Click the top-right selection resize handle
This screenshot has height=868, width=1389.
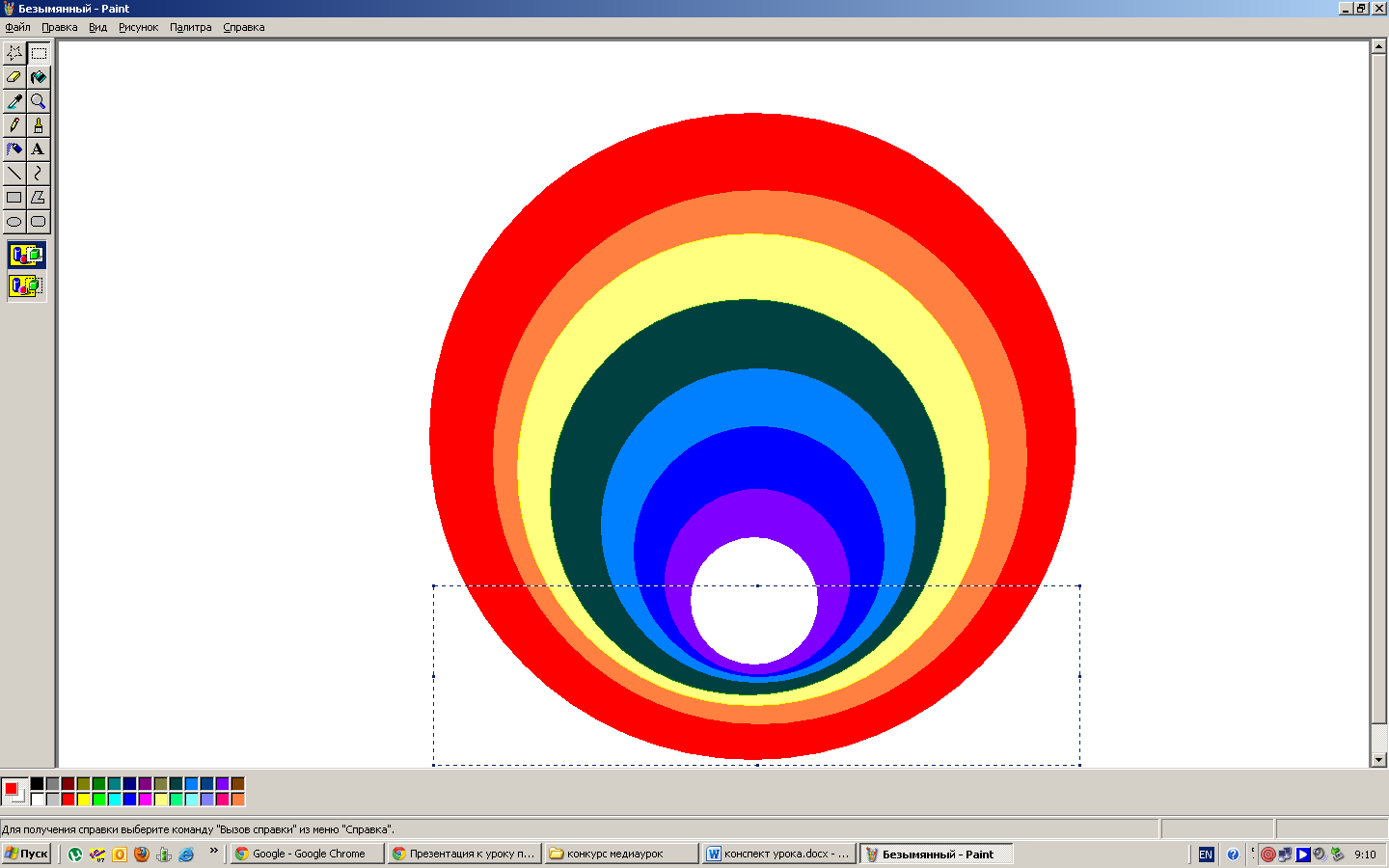[1079, 585]
